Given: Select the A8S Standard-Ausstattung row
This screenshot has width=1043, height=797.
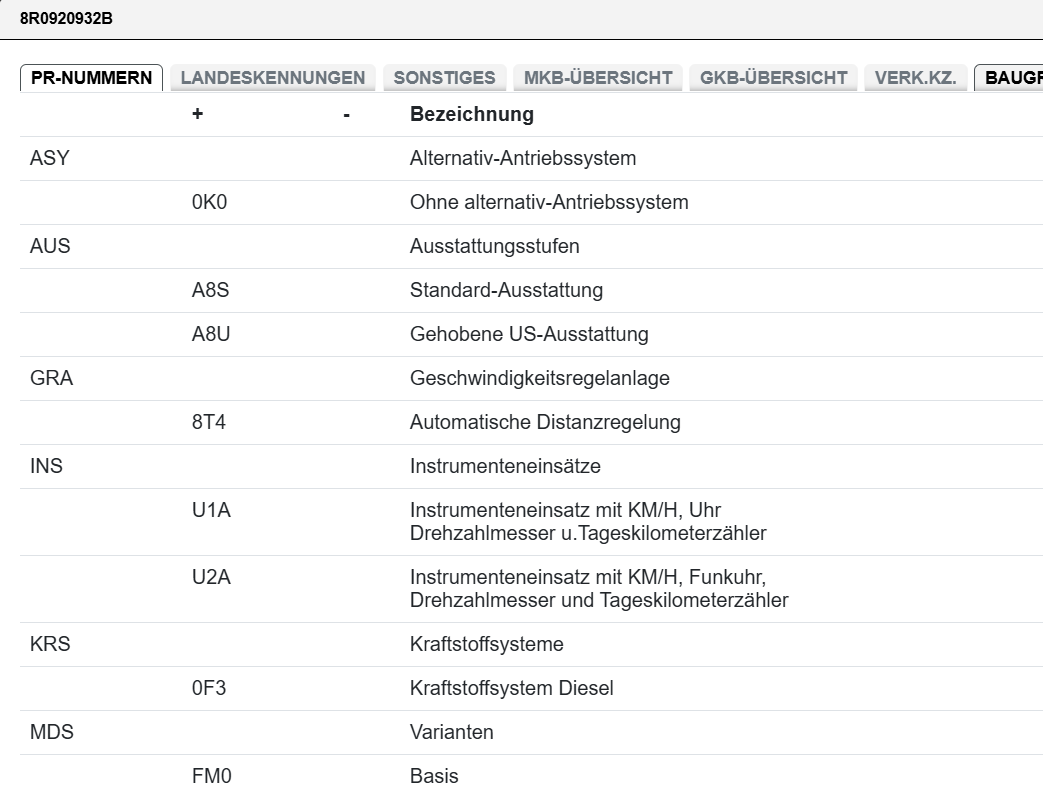Looking at the screenshot, I should pos(506,290).
